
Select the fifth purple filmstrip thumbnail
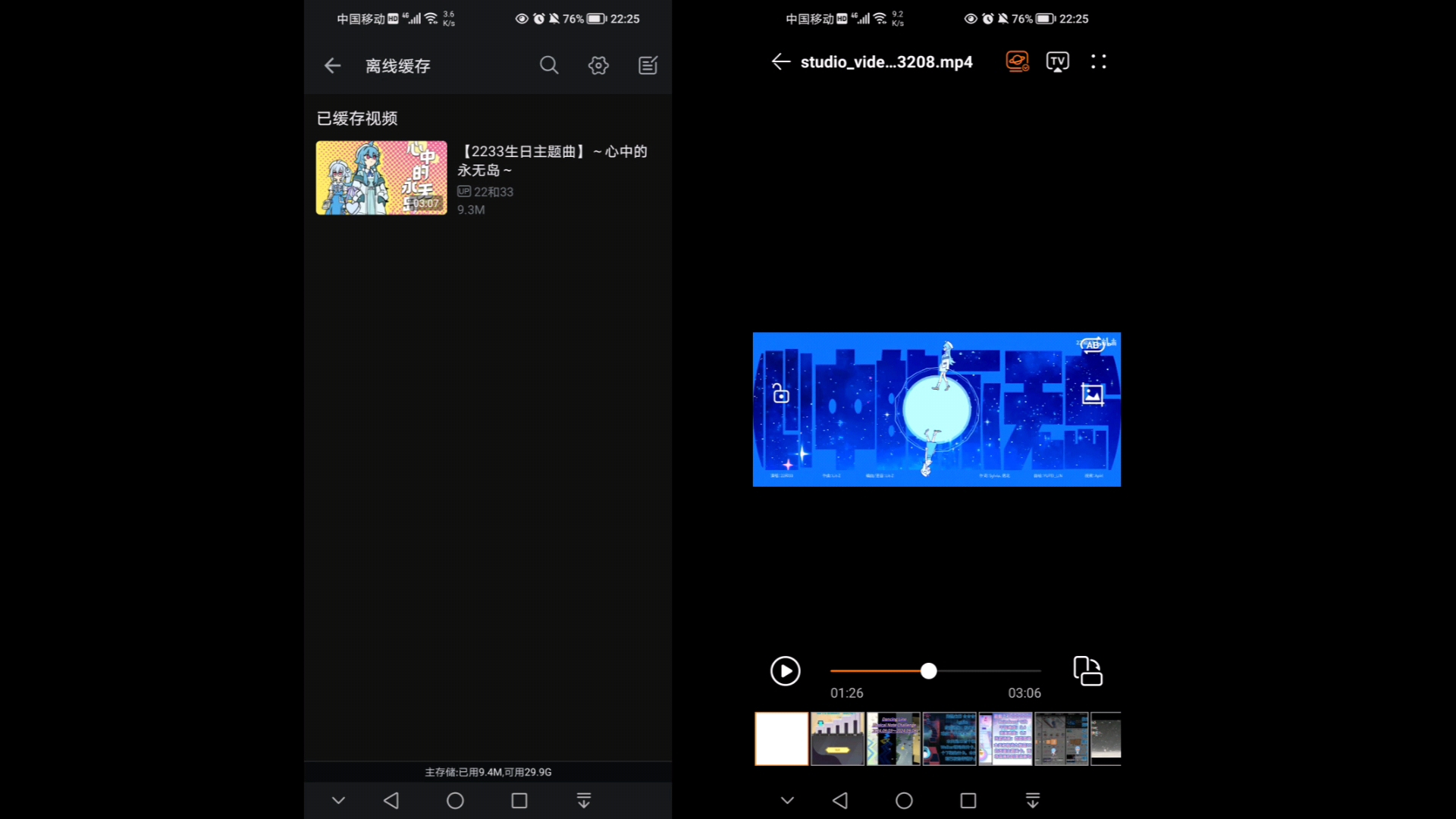tap(1006, 739)
